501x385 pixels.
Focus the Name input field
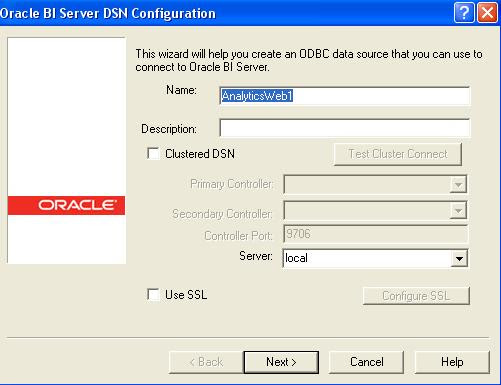(x=345, y=96)
